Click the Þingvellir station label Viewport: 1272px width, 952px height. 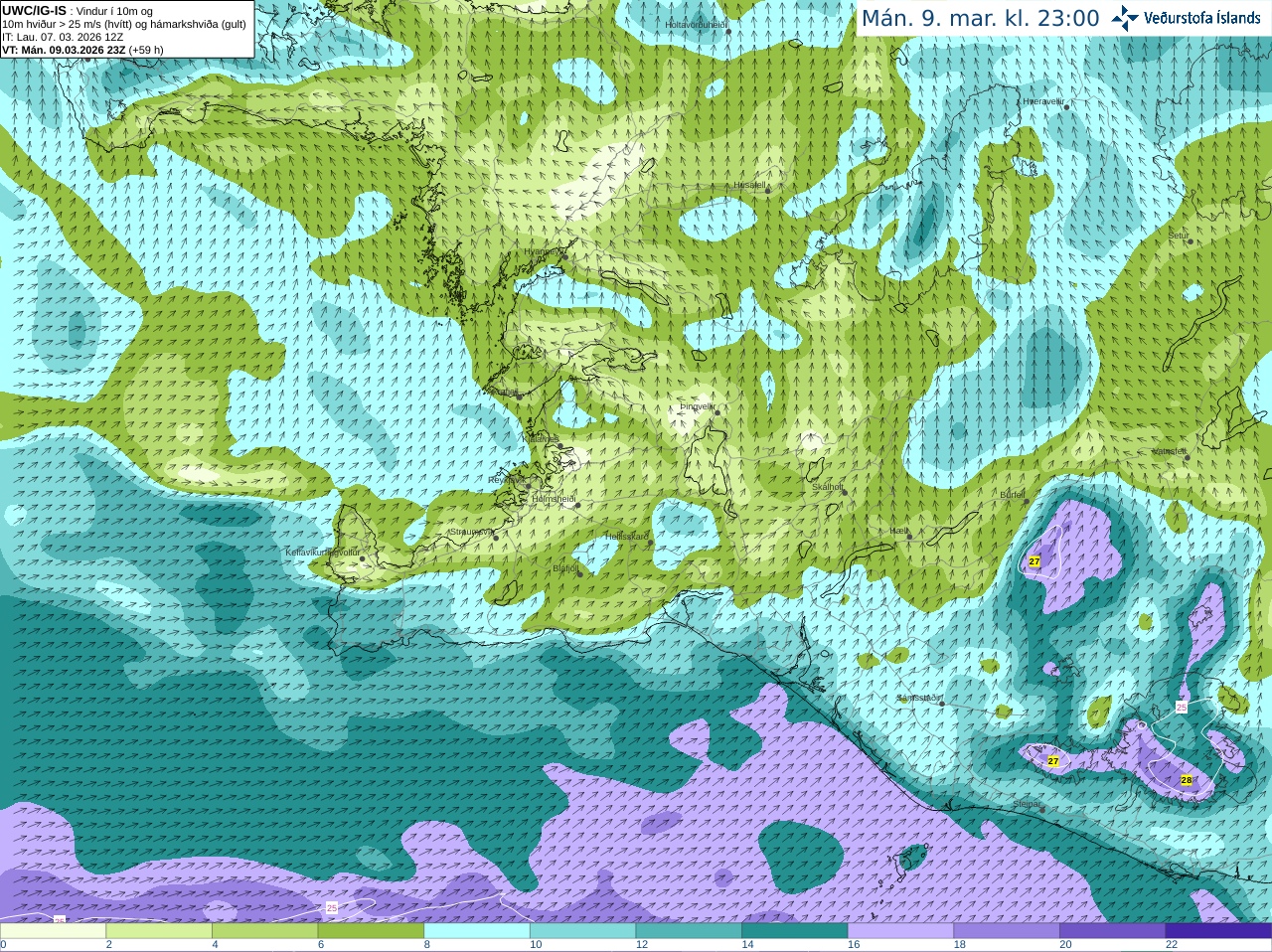[x=698, y=406]
